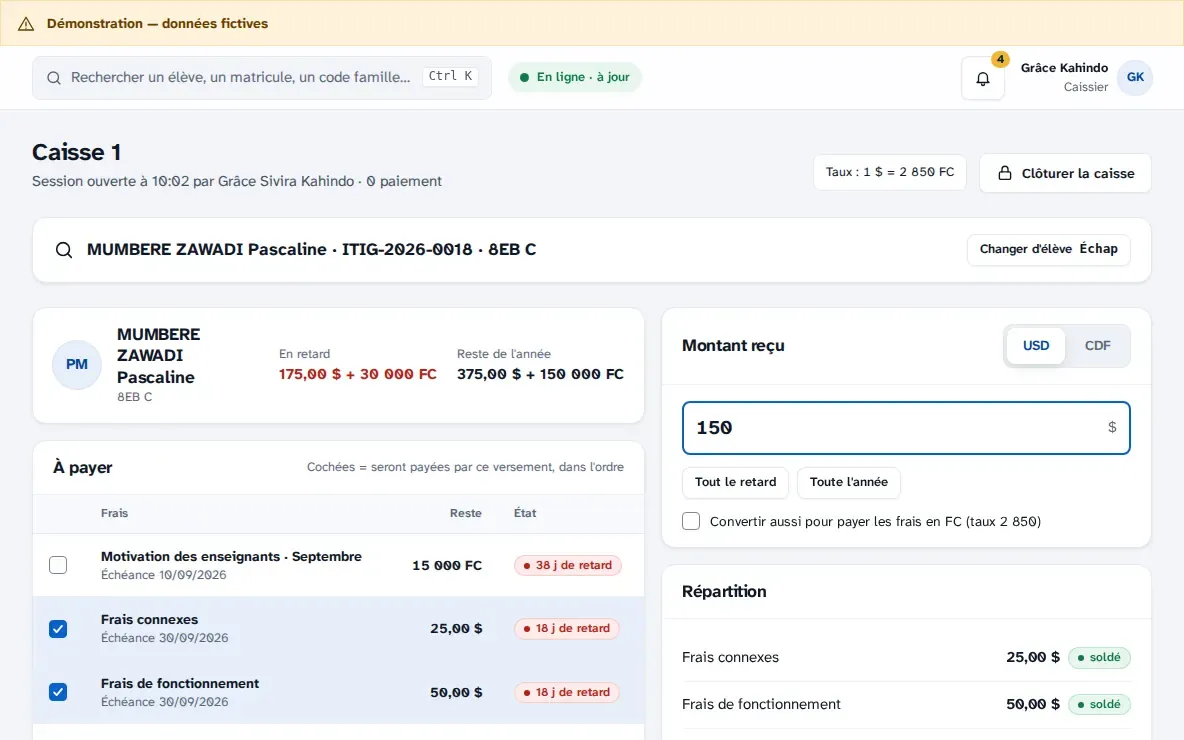Uncheck the Frais connexes checkbox
This screenshot has height=740, width=1184.
[58, 629]
